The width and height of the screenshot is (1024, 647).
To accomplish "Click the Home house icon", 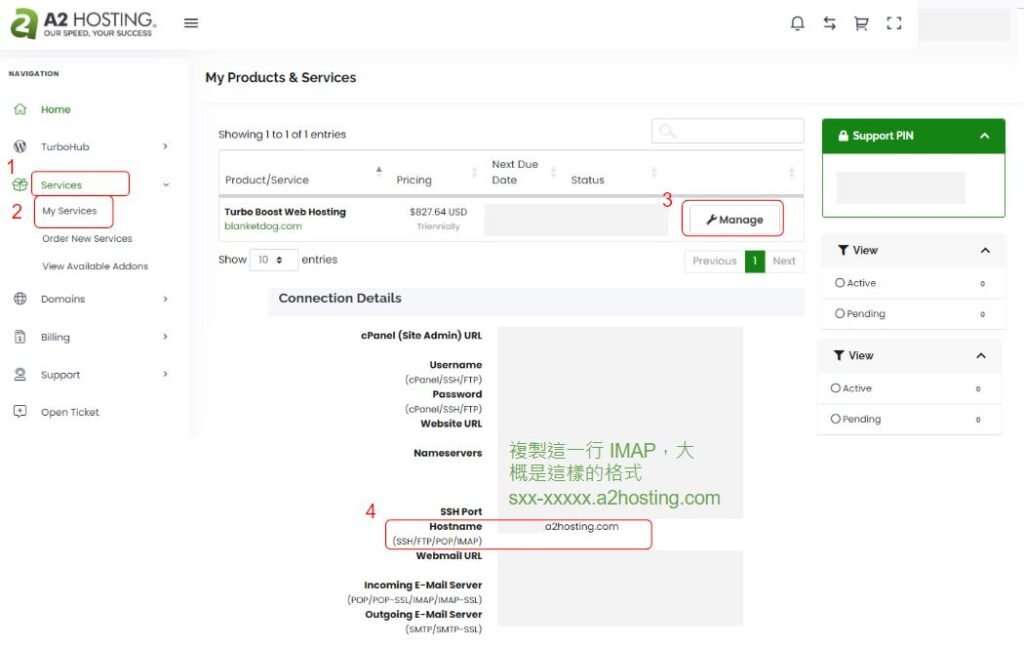I will pyautogui.click(x=20, y=109).
